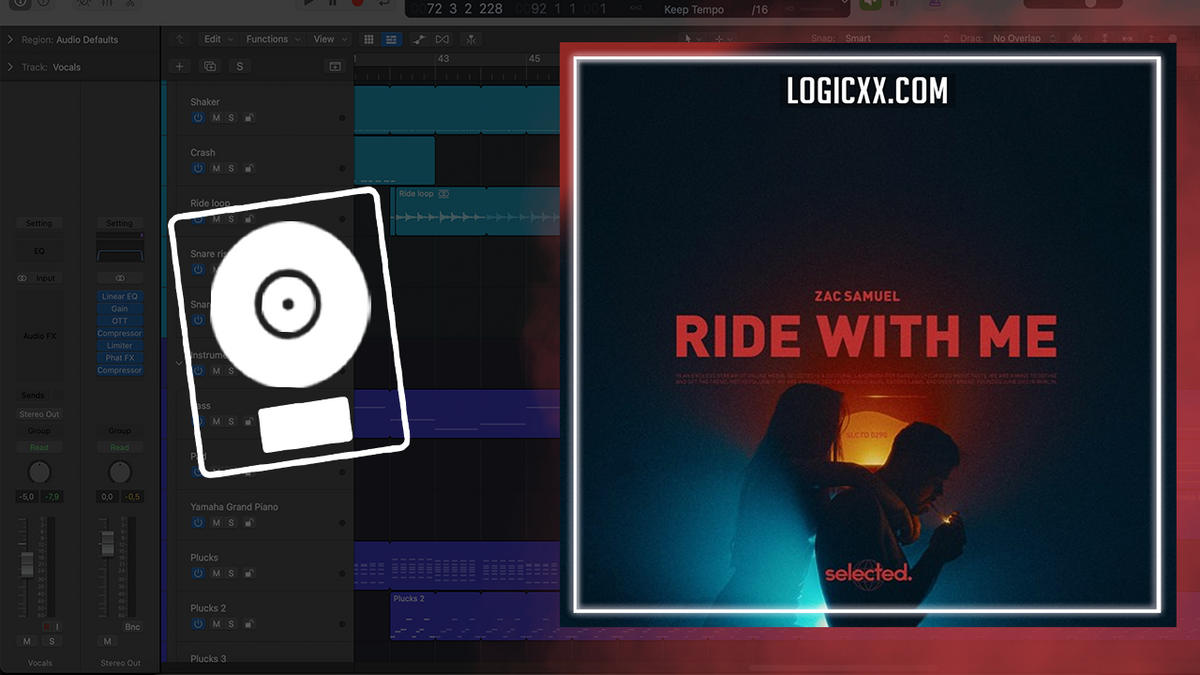Select the blue list view icon near View menu

point(391,39)
